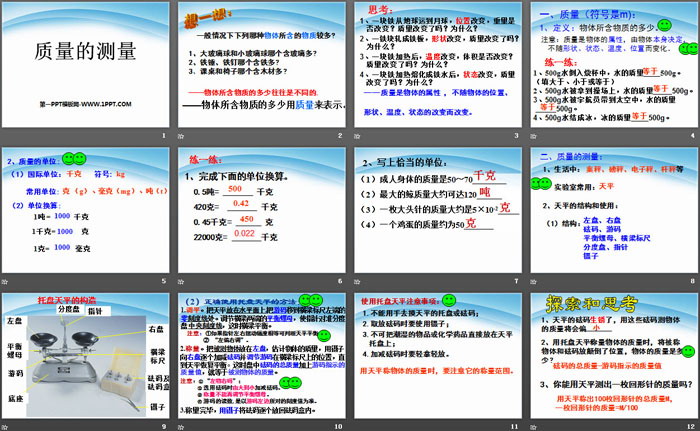This screenshot has width=700, height=431.
Task: Select the '托盘天平的构造' photo slide thumbnail
Action: point(86,356)
